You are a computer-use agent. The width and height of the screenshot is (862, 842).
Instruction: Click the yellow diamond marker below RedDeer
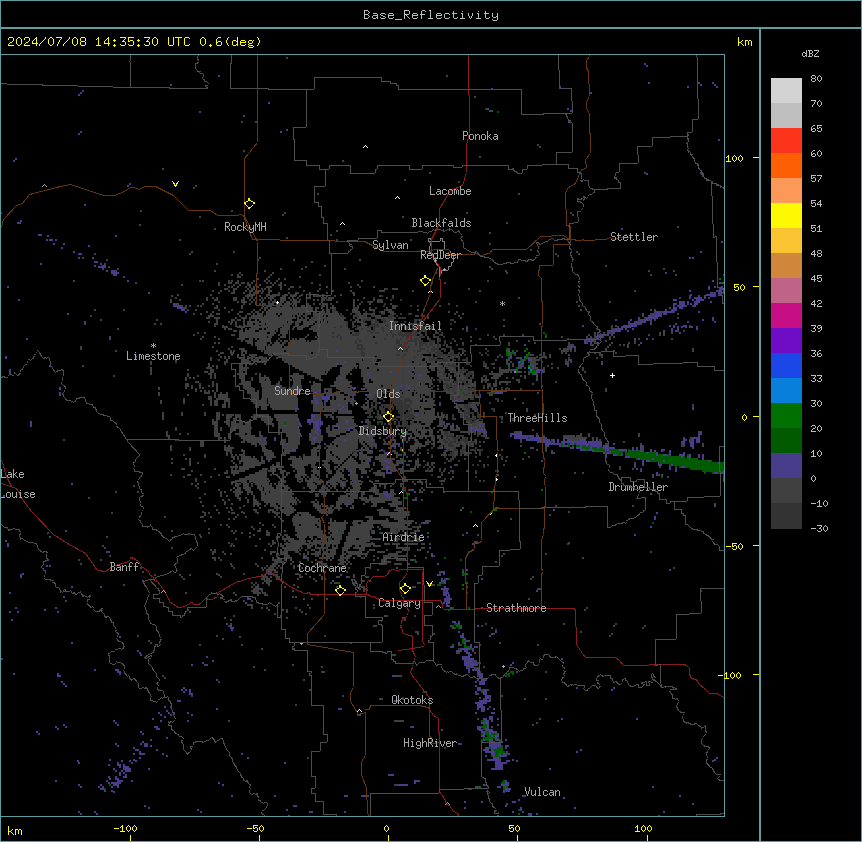click(x=426, y=281)
